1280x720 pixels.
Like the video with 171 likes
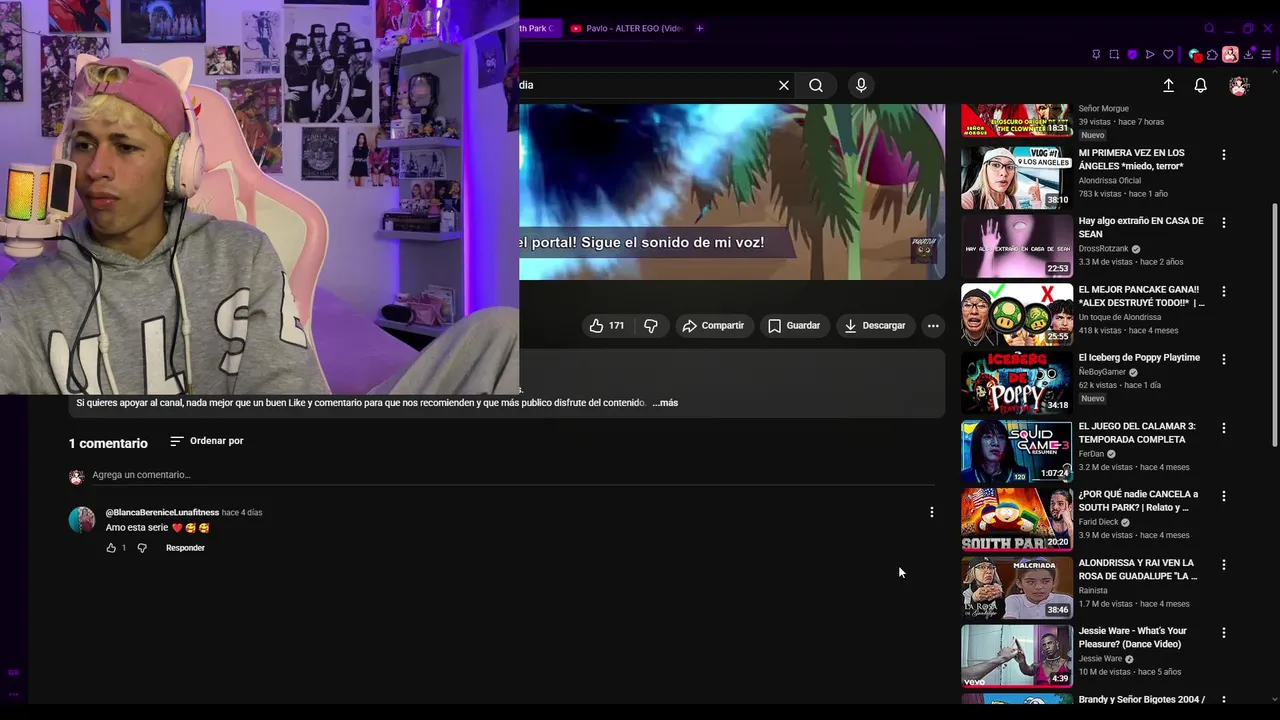pos(607,326)
